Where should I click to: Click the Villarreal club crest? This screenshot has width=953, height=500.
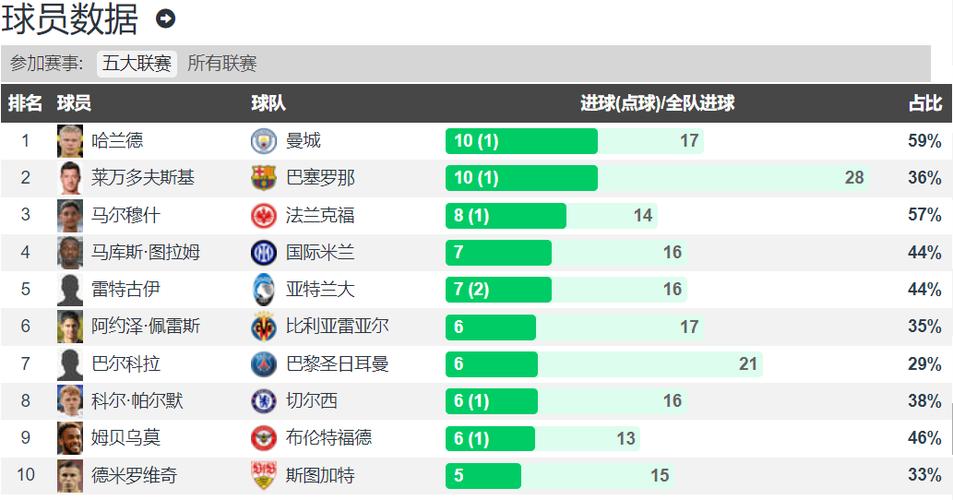263,326
